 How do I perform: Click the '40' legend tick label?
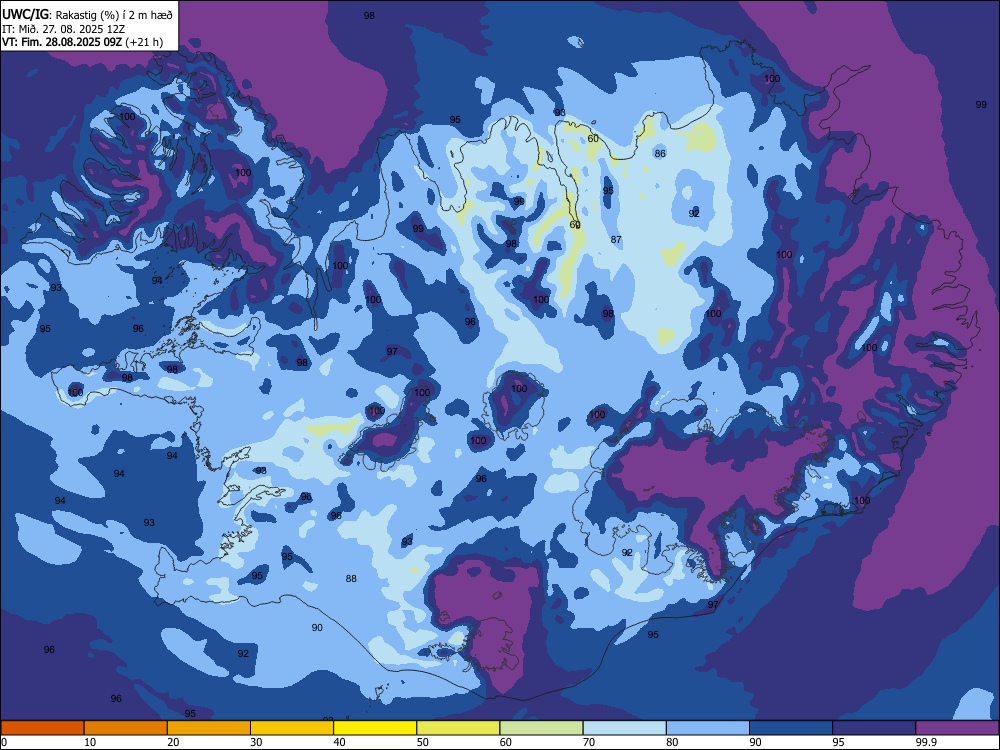(x=340, y=742)
